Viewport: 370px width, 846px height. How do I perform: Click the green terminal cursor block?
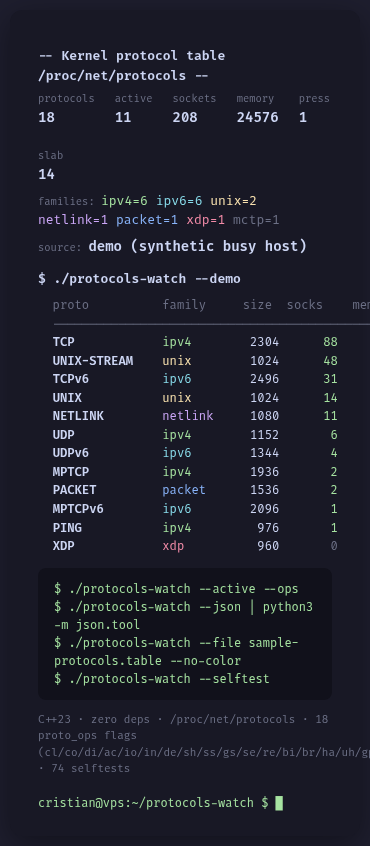click(x=279, y=803)
